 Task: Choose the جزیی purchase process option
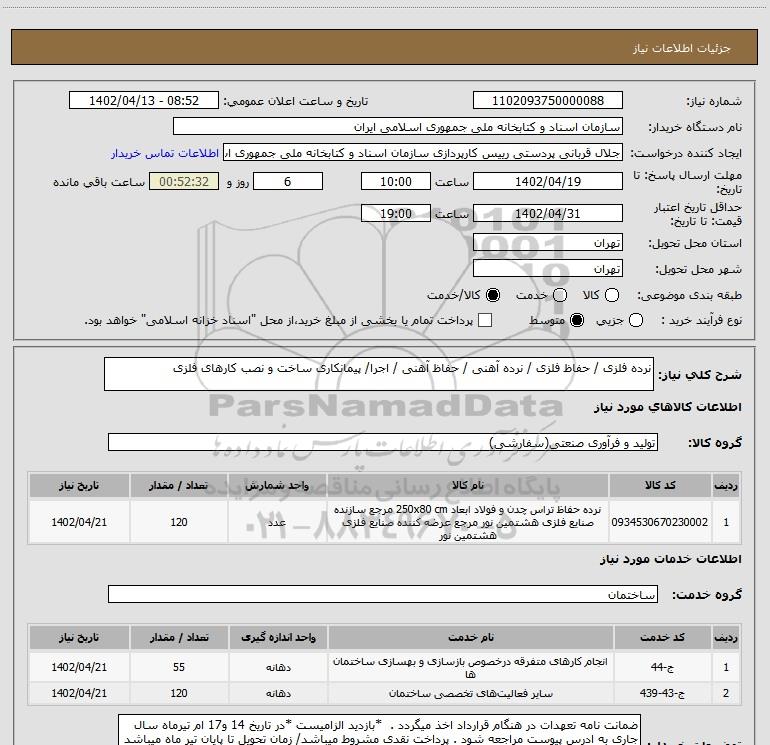point(636,321)
